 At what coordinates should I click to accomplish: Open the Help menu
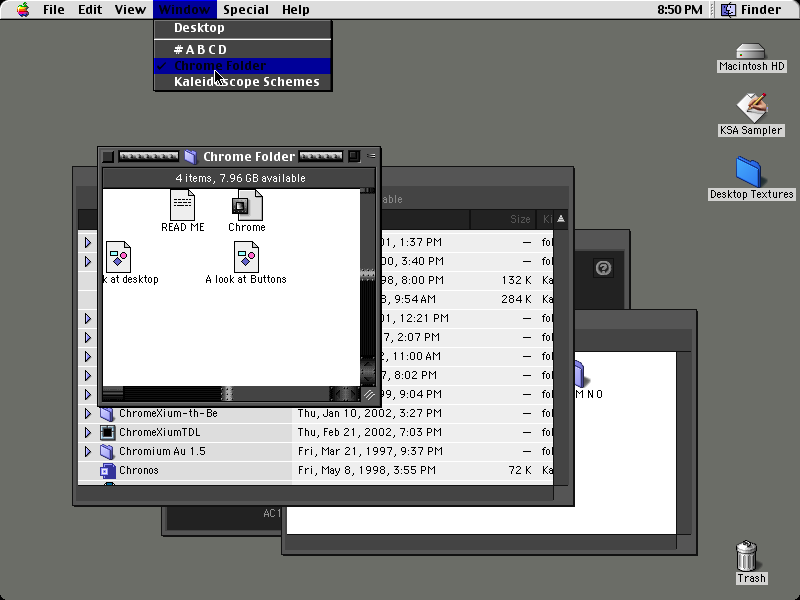click(295, 10)
